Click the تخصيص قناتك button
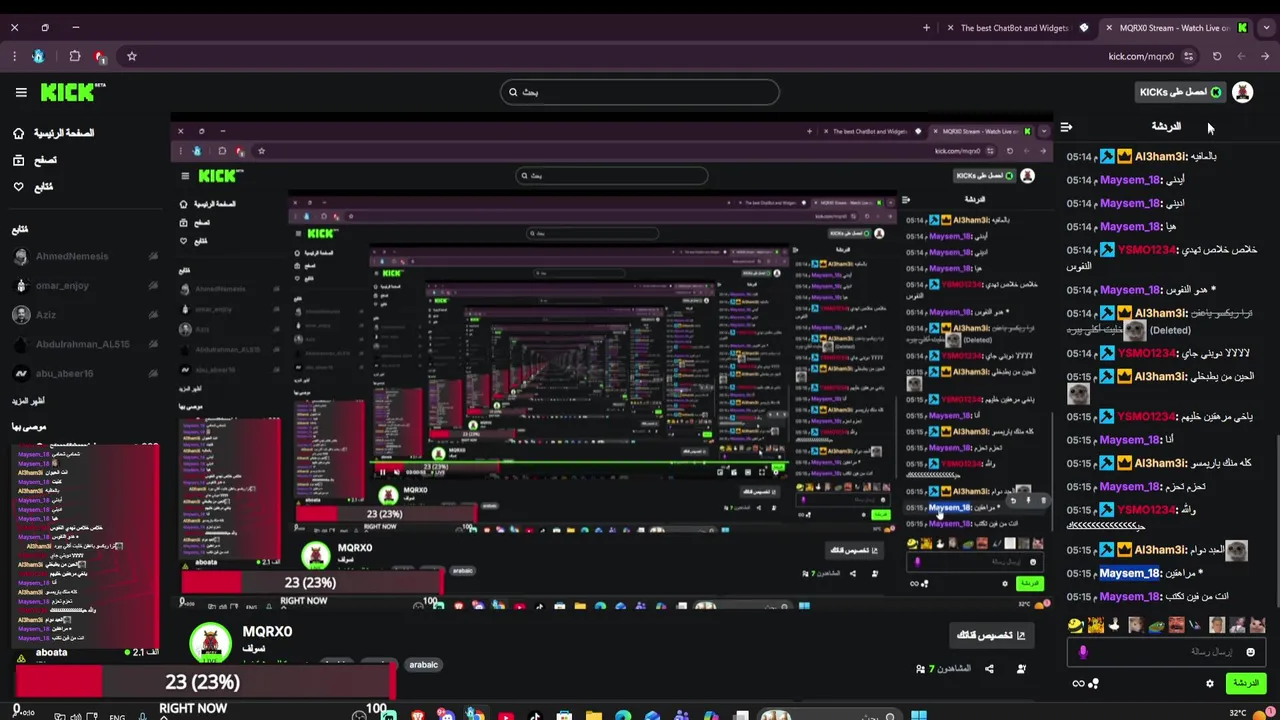 click(991, 635)
